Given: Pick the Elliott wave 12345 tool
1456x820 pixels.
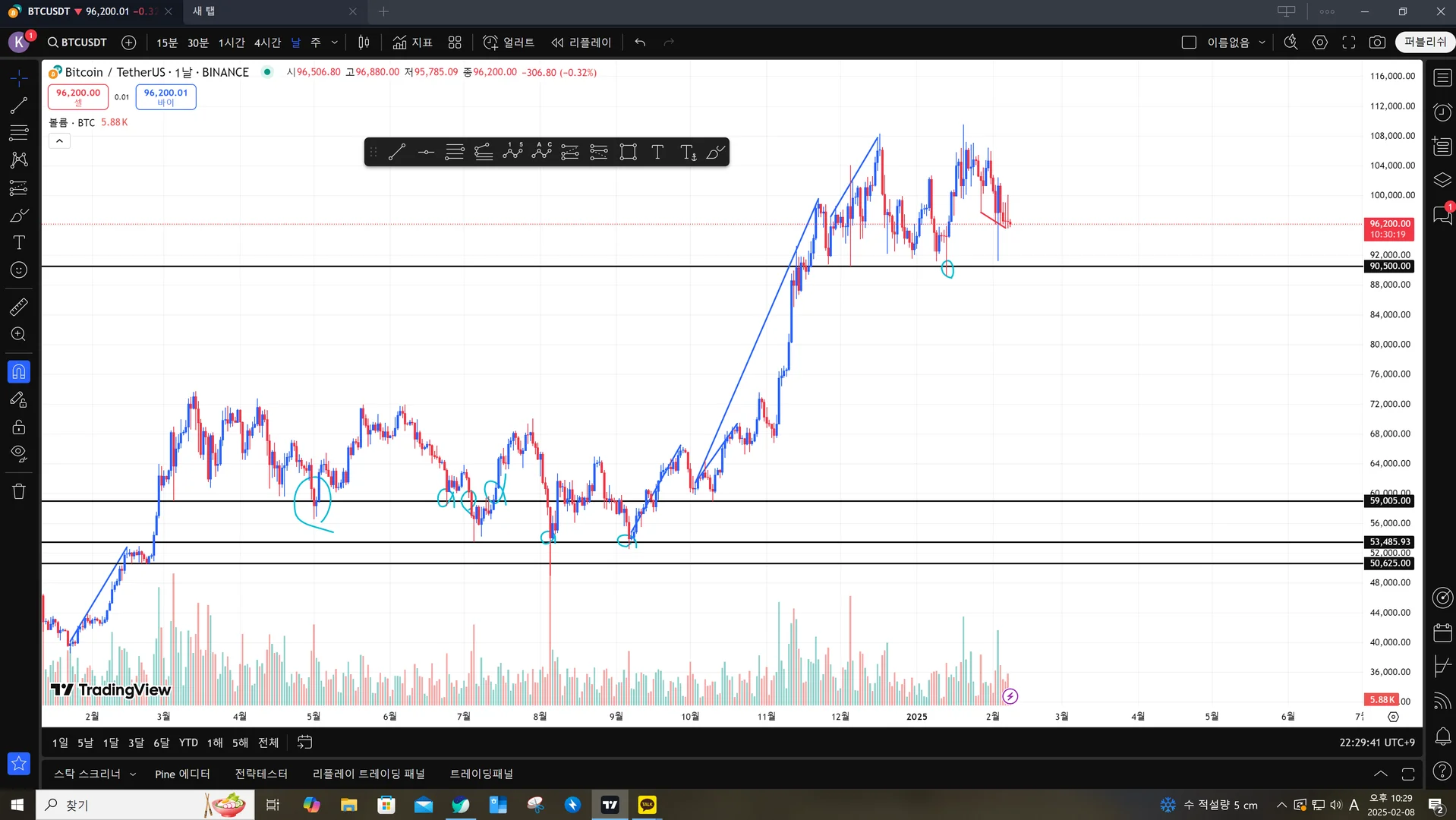Looking at the screenshot, I should [x=513, y=152].
